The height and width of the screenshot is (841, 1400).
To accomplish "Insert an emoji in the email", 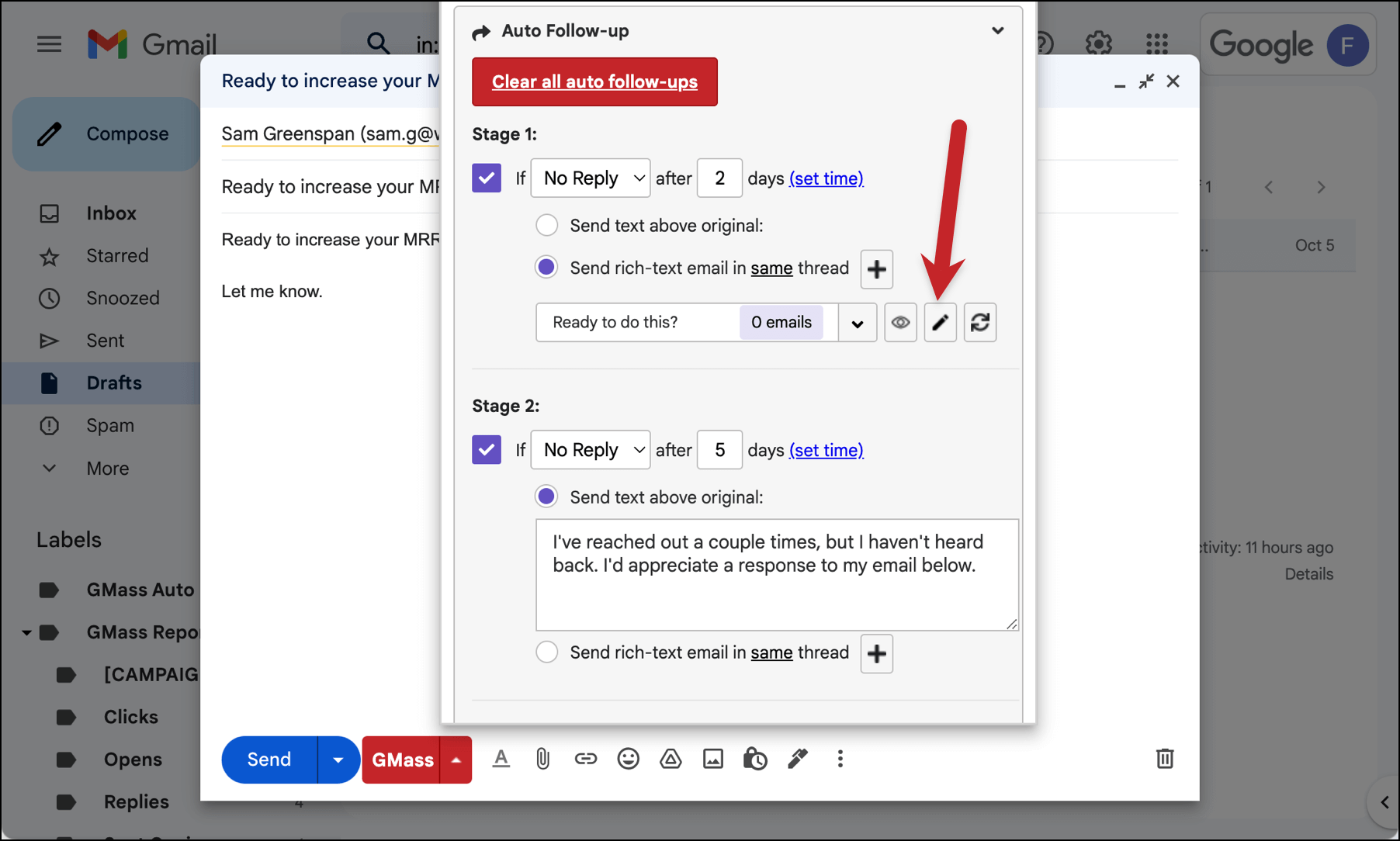I will click(x=628, y=759).
